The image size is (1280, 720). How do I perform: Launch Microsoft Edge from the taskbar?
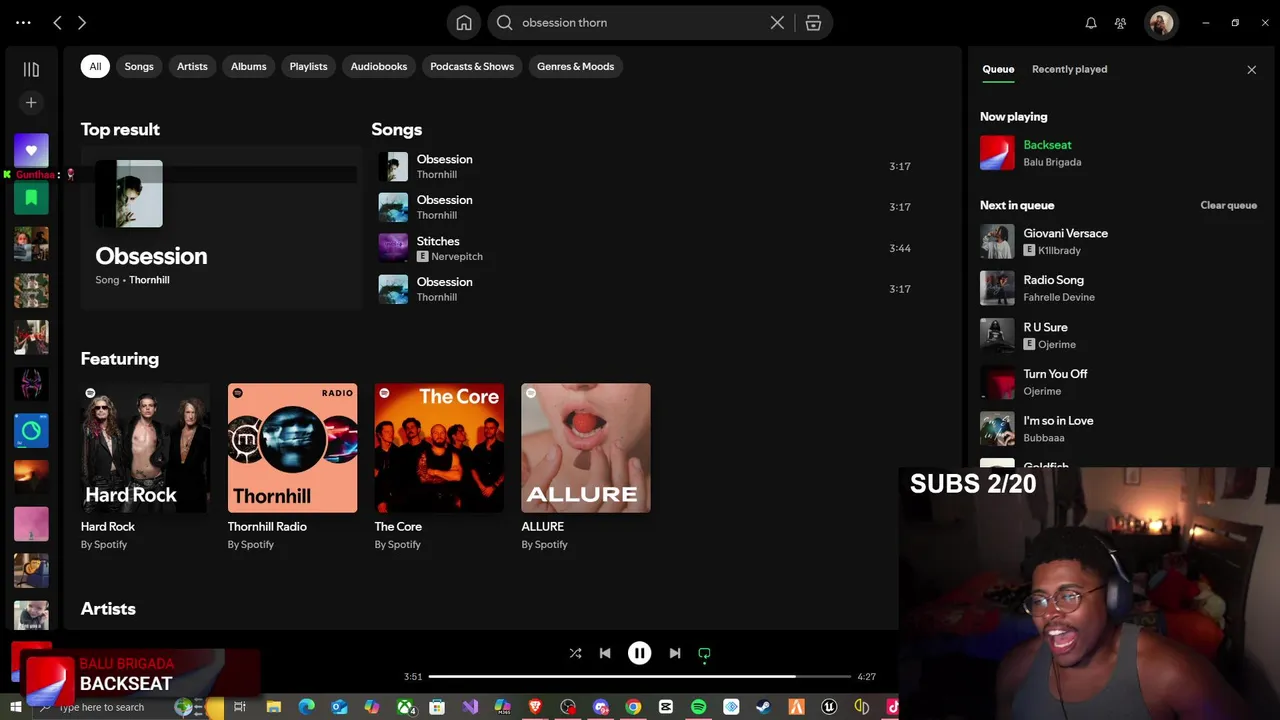(x=306, y=707)
